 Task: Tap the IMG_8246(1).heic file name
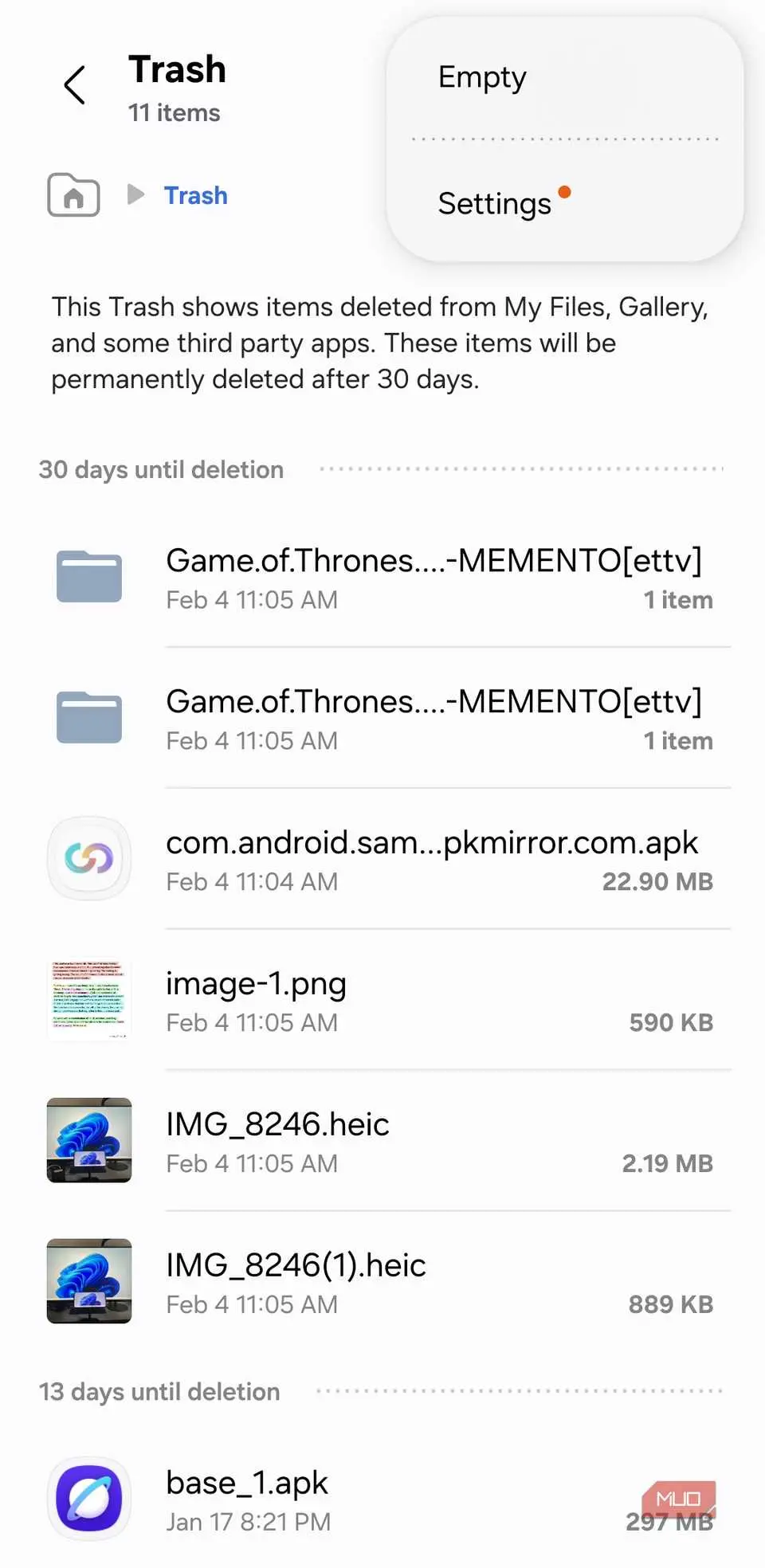point(296,1265)
